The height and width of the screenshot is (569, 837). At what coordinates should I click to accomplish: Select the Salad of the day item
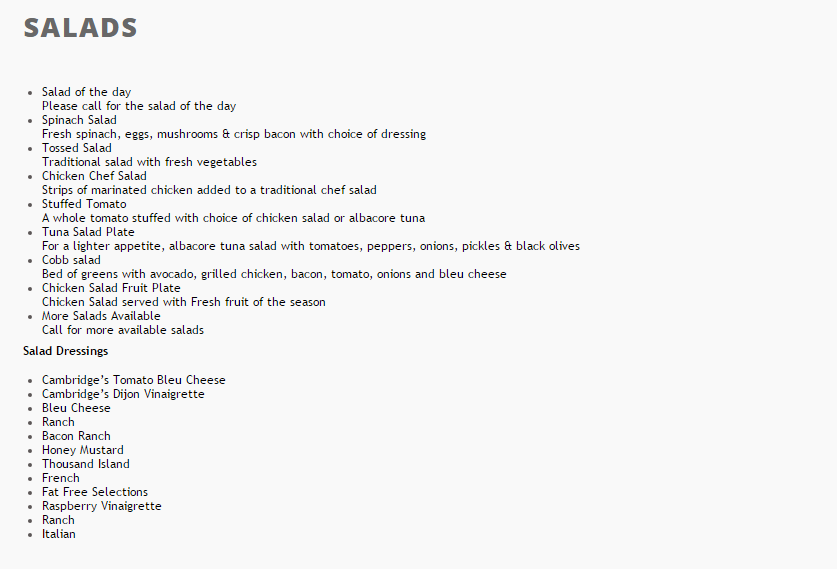[86, 92]
